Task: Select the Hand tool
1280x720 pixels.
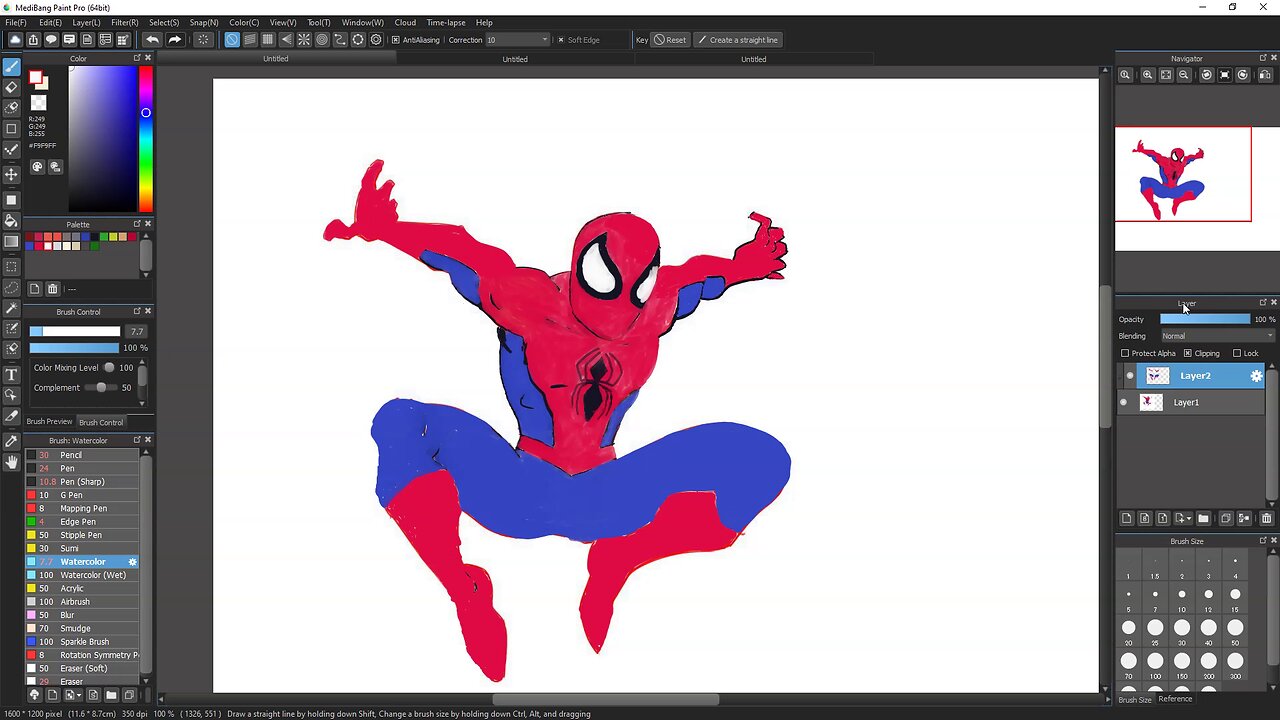Action: point(11,462)
